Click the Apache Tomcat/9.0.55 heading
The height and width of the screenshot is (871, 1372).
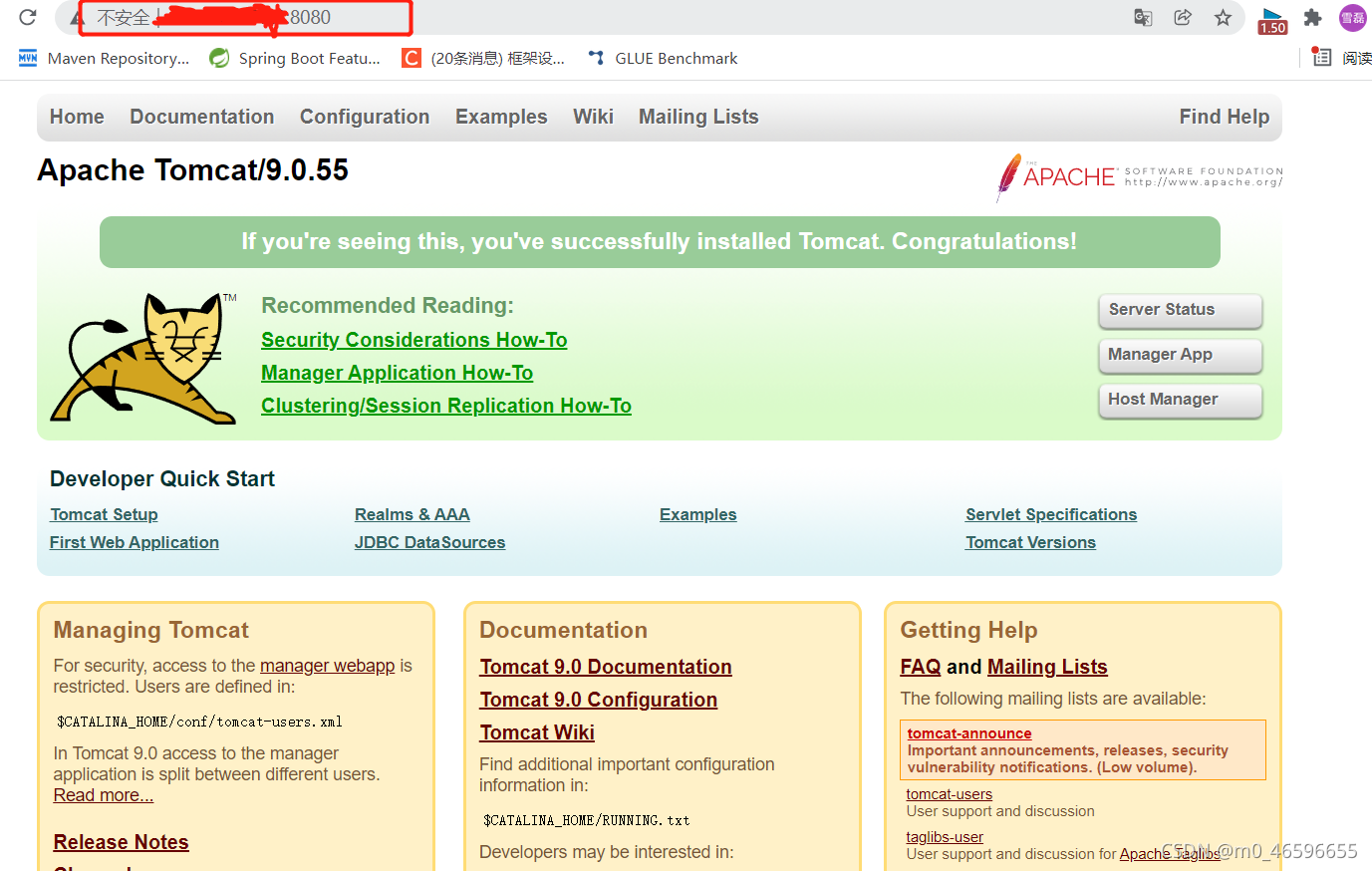click(193, 170)
